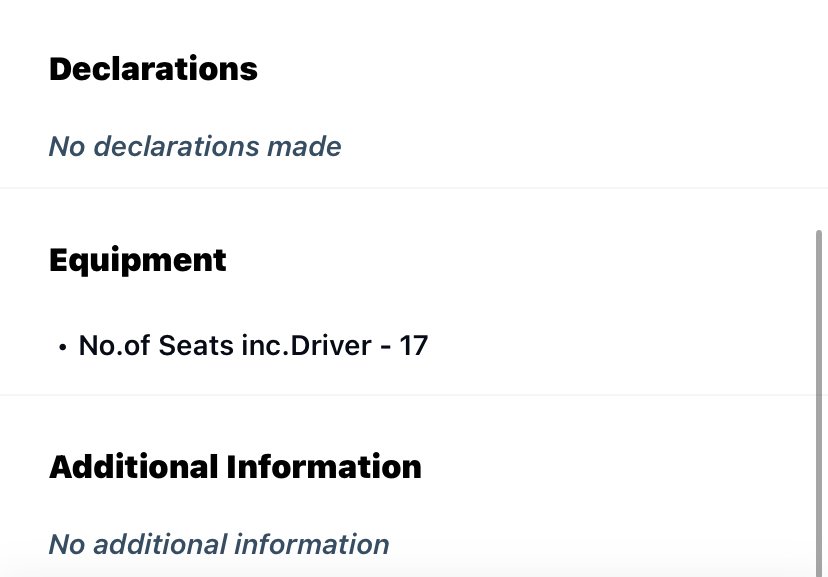Screen dimensions: 828x577
Task: Click the Declarations section heading
Action: tap(153, 69)
